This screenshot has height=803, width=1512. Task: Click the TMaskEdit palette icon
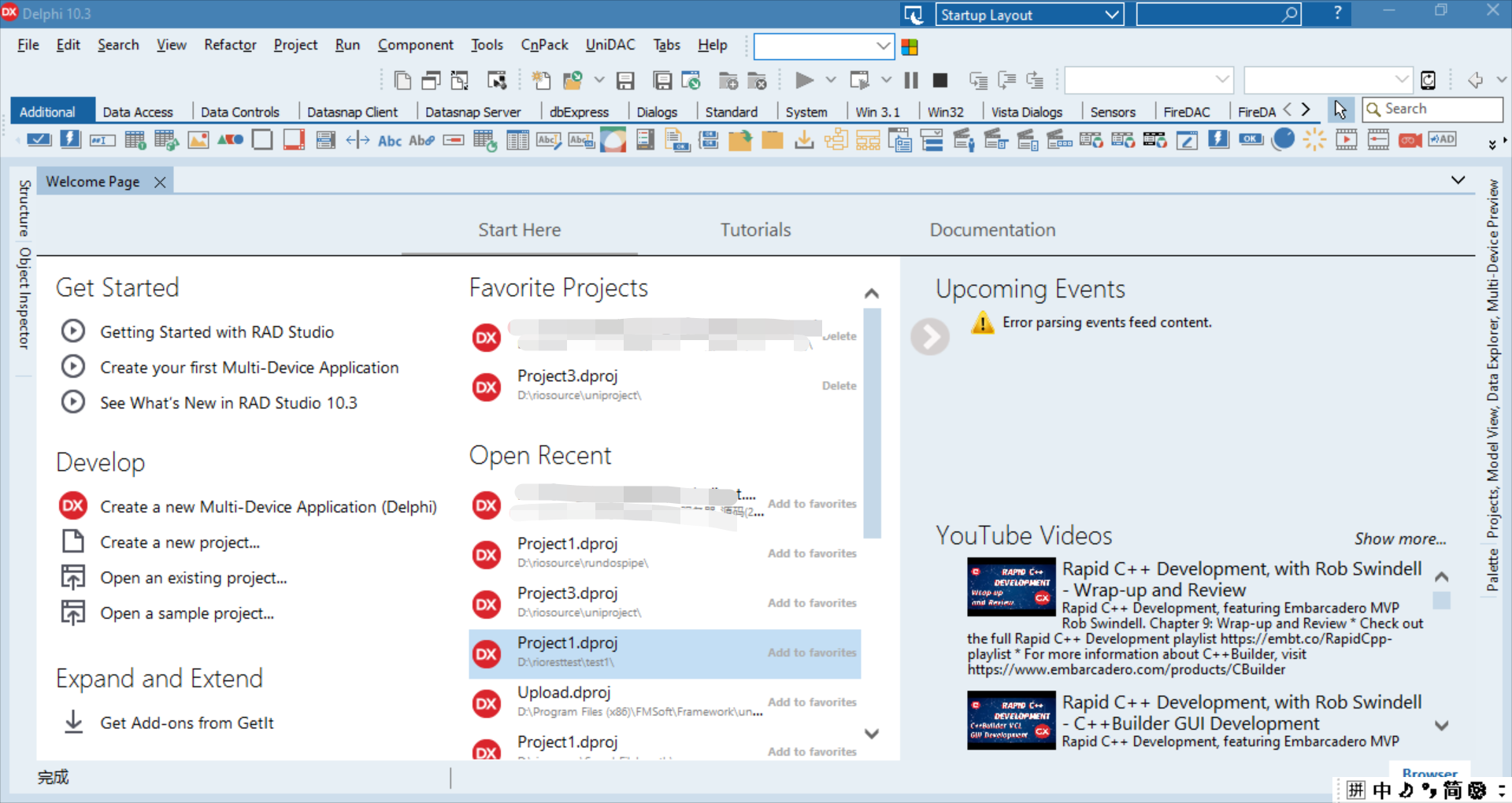pyautogui.click(x=102, y=140)
